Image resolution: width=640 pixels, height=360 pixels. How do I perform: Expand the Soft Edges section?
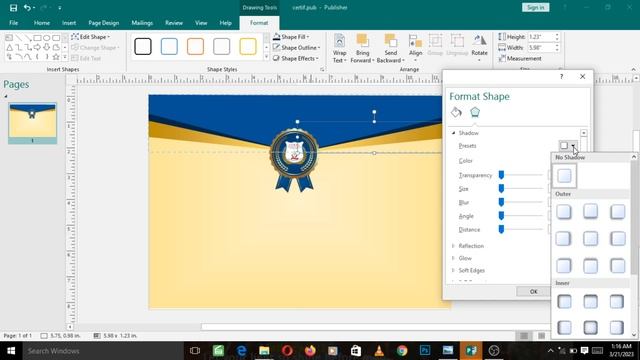453,271
